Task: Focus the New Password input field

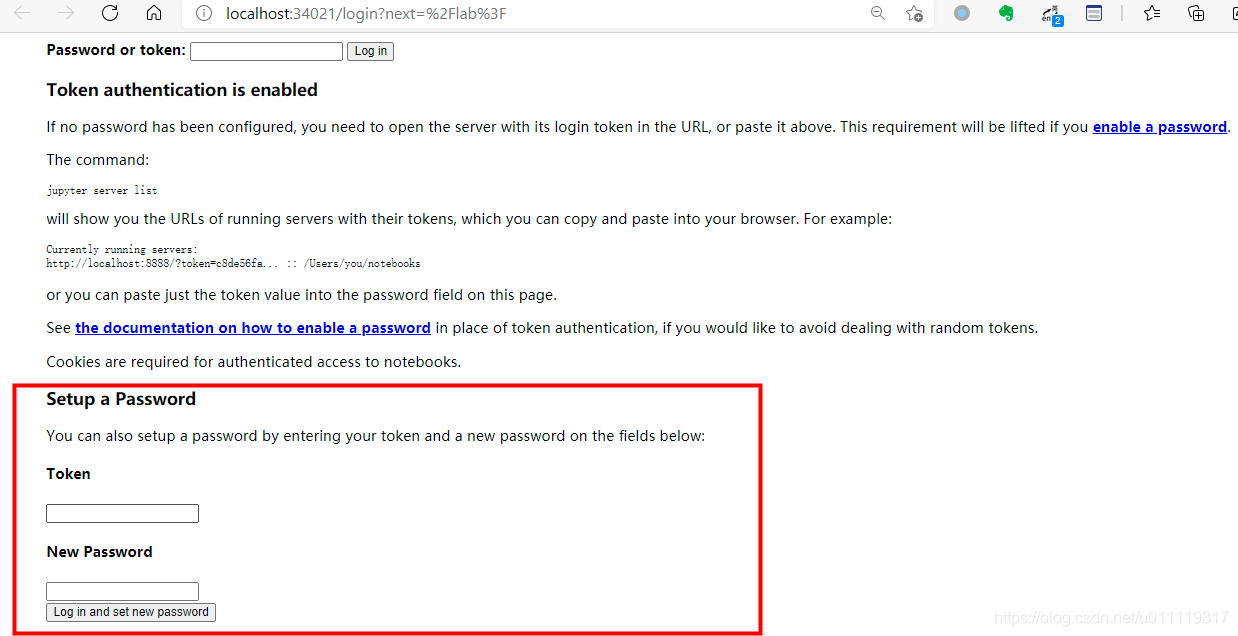Action: click(122, 591)
